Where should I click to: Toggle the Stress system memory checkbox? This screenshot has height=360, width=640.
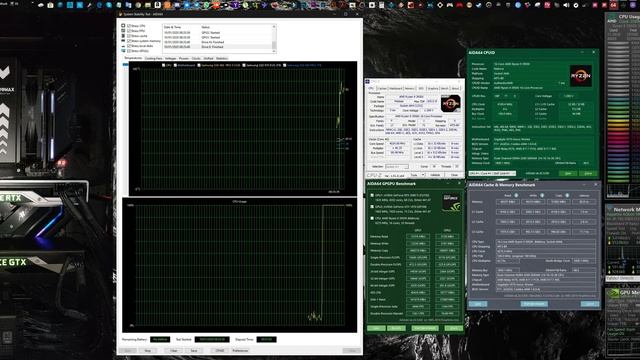(x=129, y=41)
